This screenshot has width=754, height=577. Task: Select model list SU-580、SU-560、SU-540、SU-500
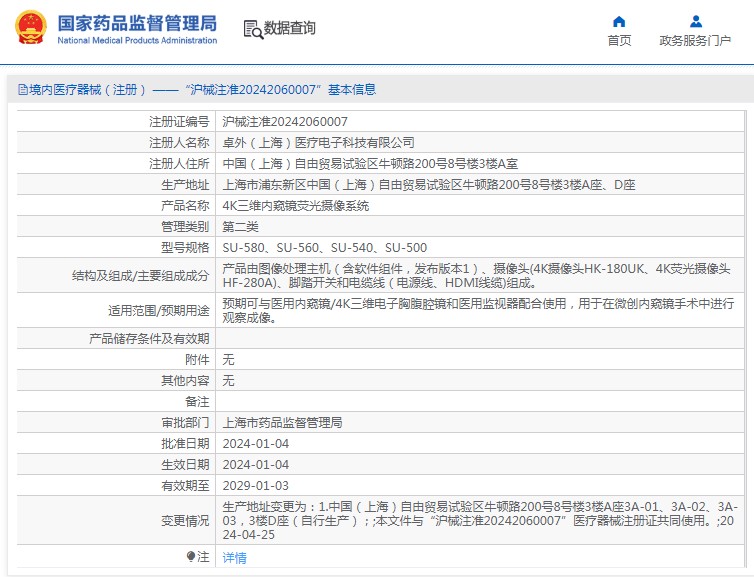pyautogui.click(x=325, y=248)
